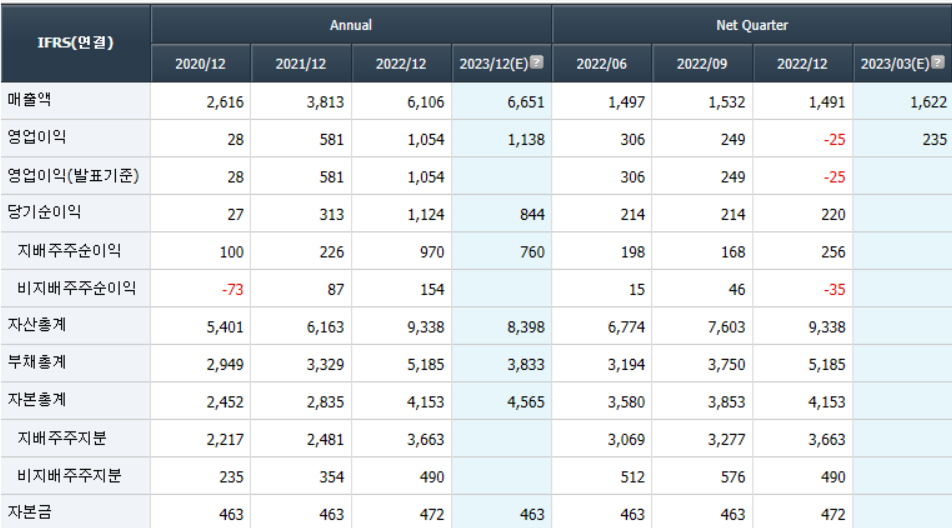Click the 6,106 revenue value

pyautogui.click(x=426, y=102)
